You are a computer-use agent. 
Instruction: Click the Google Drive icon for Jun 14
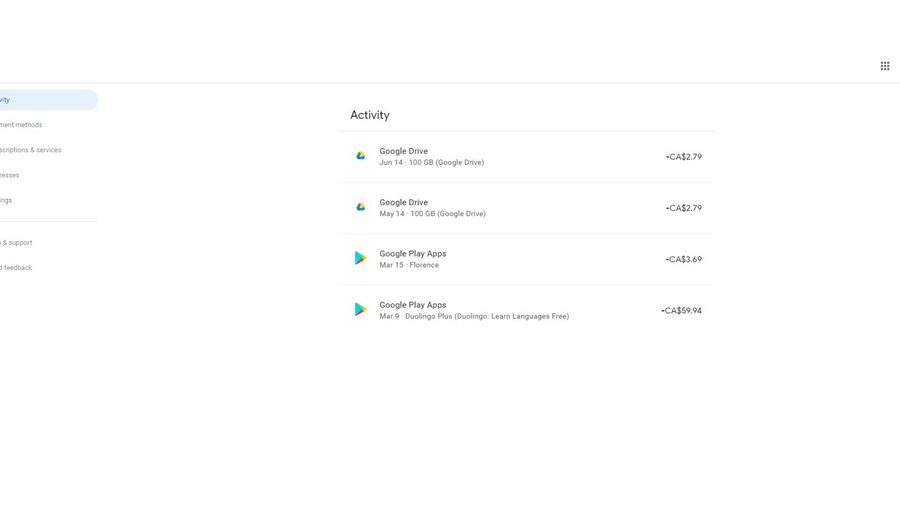click(x=360, y=156)
